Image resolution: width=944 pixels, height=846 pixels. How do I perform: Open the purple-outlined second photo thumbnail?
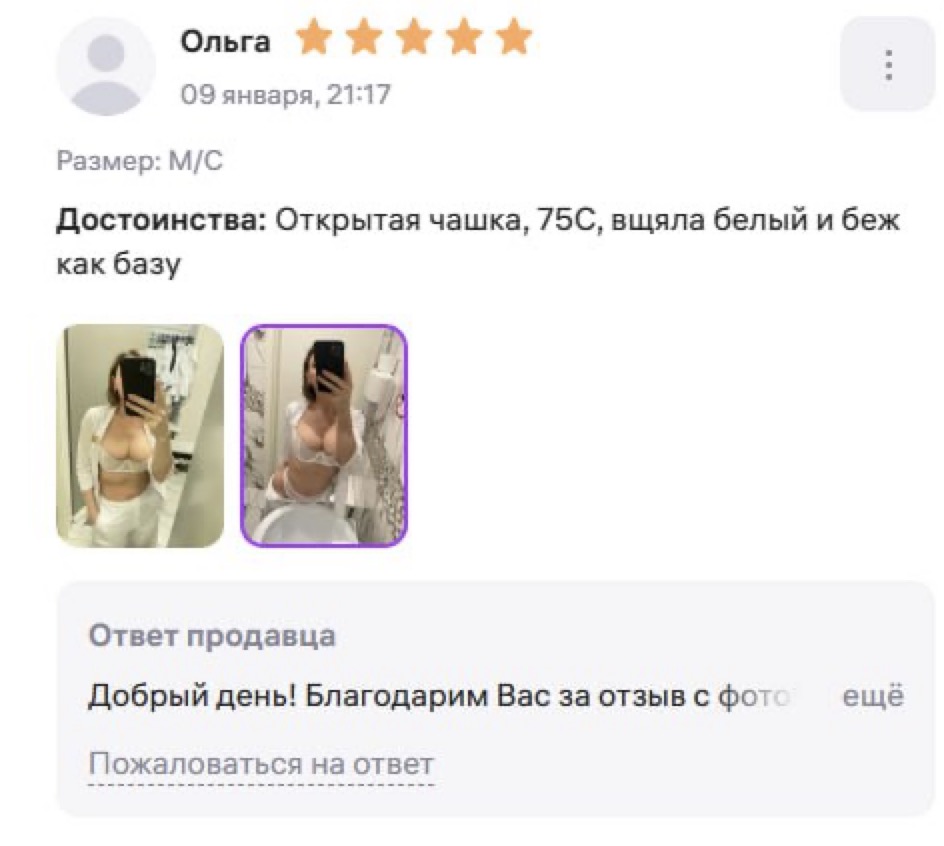[x=324, y=436]
